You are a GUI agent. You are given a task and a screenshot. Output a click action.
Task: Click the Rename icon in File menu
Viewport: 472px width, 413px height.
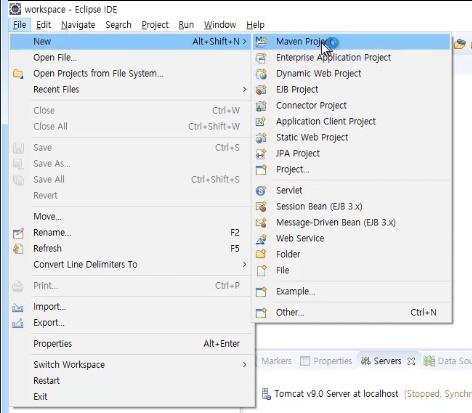pyautogui.click(x=18, y=233)
